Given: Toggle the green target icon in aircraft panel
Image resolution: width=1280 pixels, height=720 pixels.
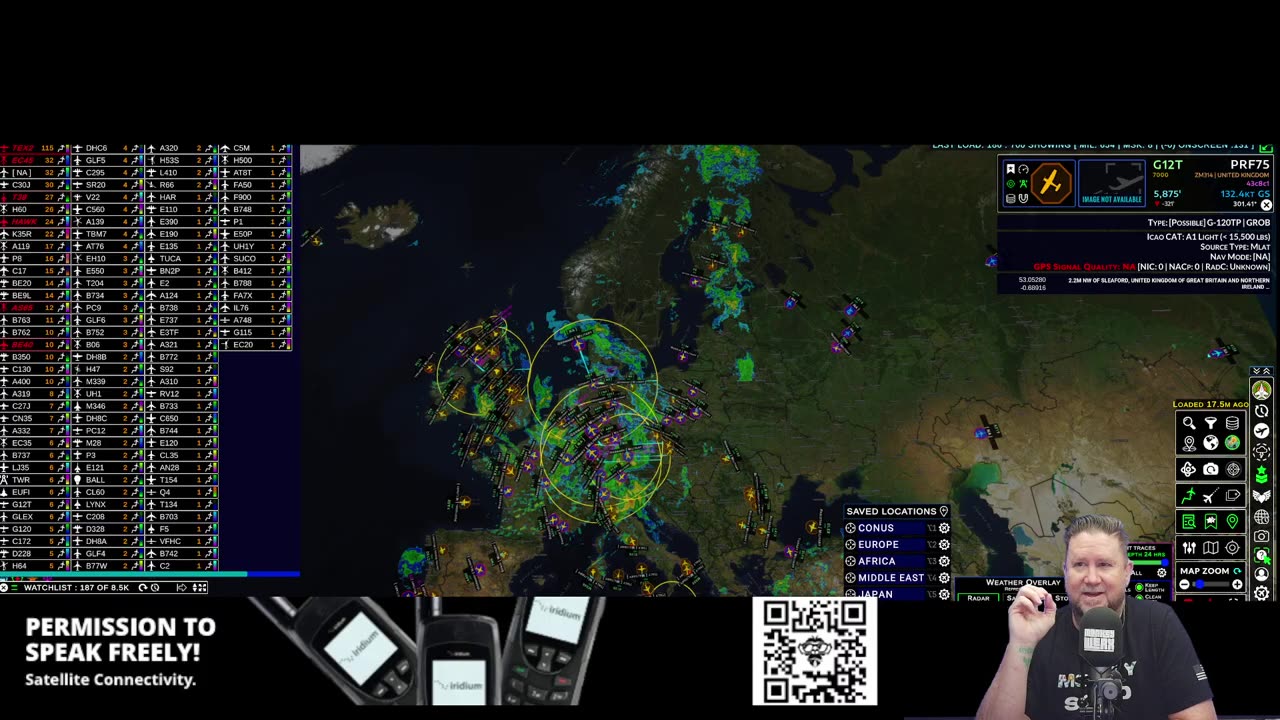Looking at the screenshot, I should click(1011, 184).
